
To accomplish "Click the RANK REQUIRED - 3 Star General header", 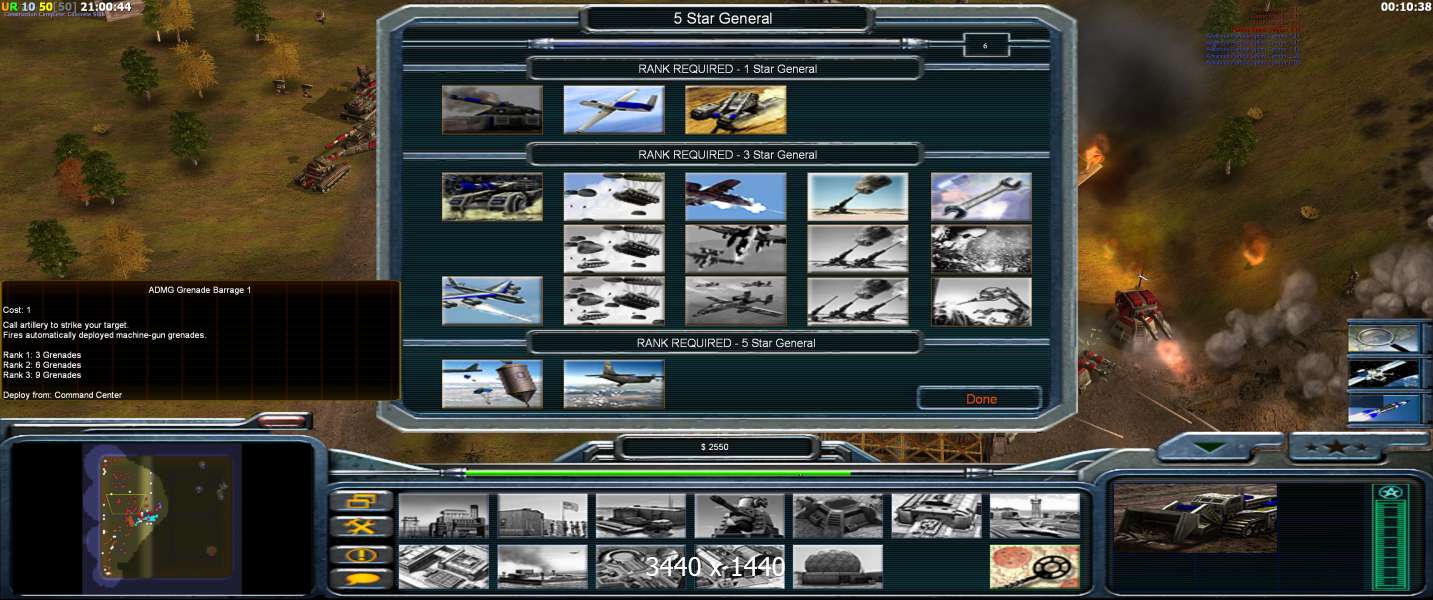I will click(x=727, y=155).
